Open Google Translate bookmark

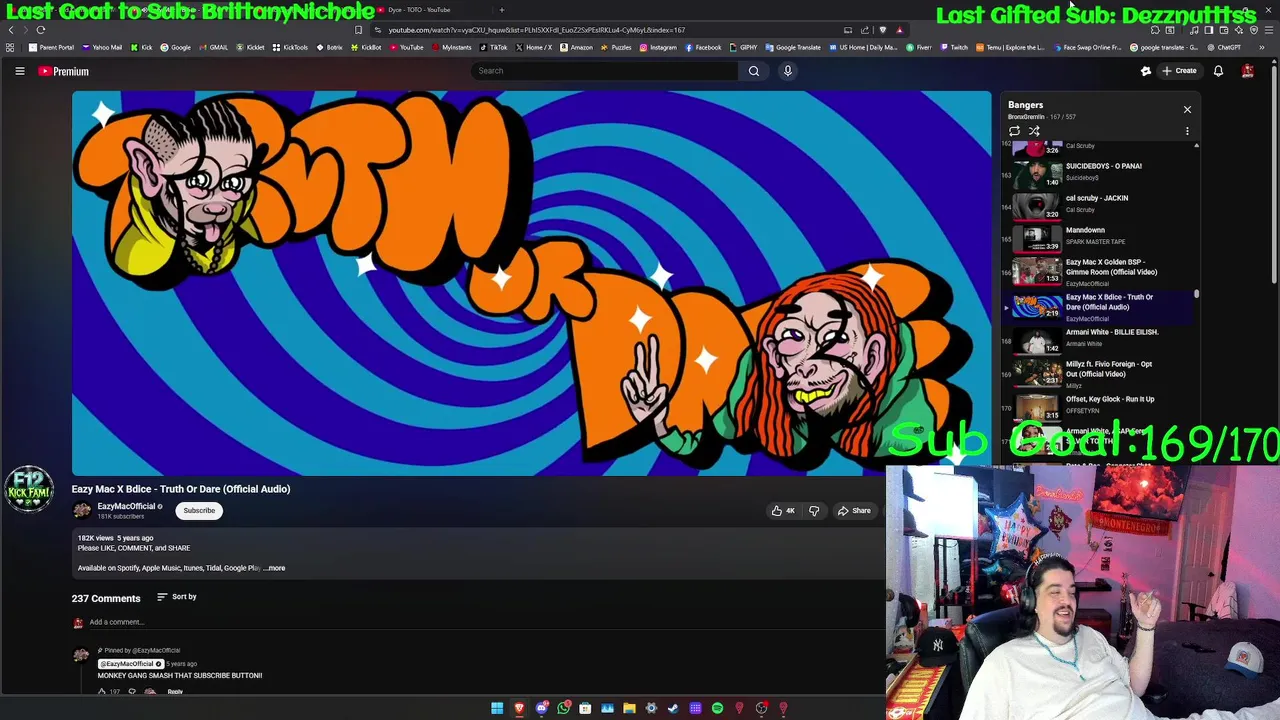[793, 47]
